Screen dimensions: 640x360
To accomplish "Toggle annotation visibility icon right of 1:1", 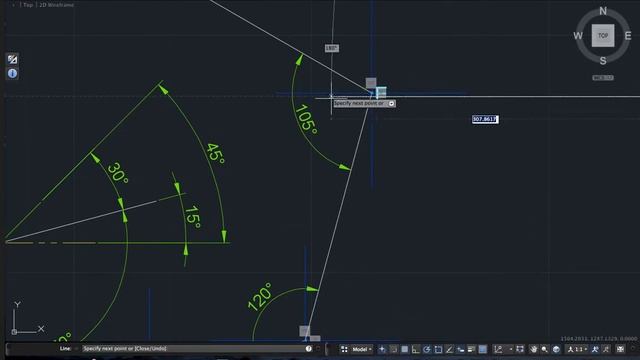I will pos(595,349).
